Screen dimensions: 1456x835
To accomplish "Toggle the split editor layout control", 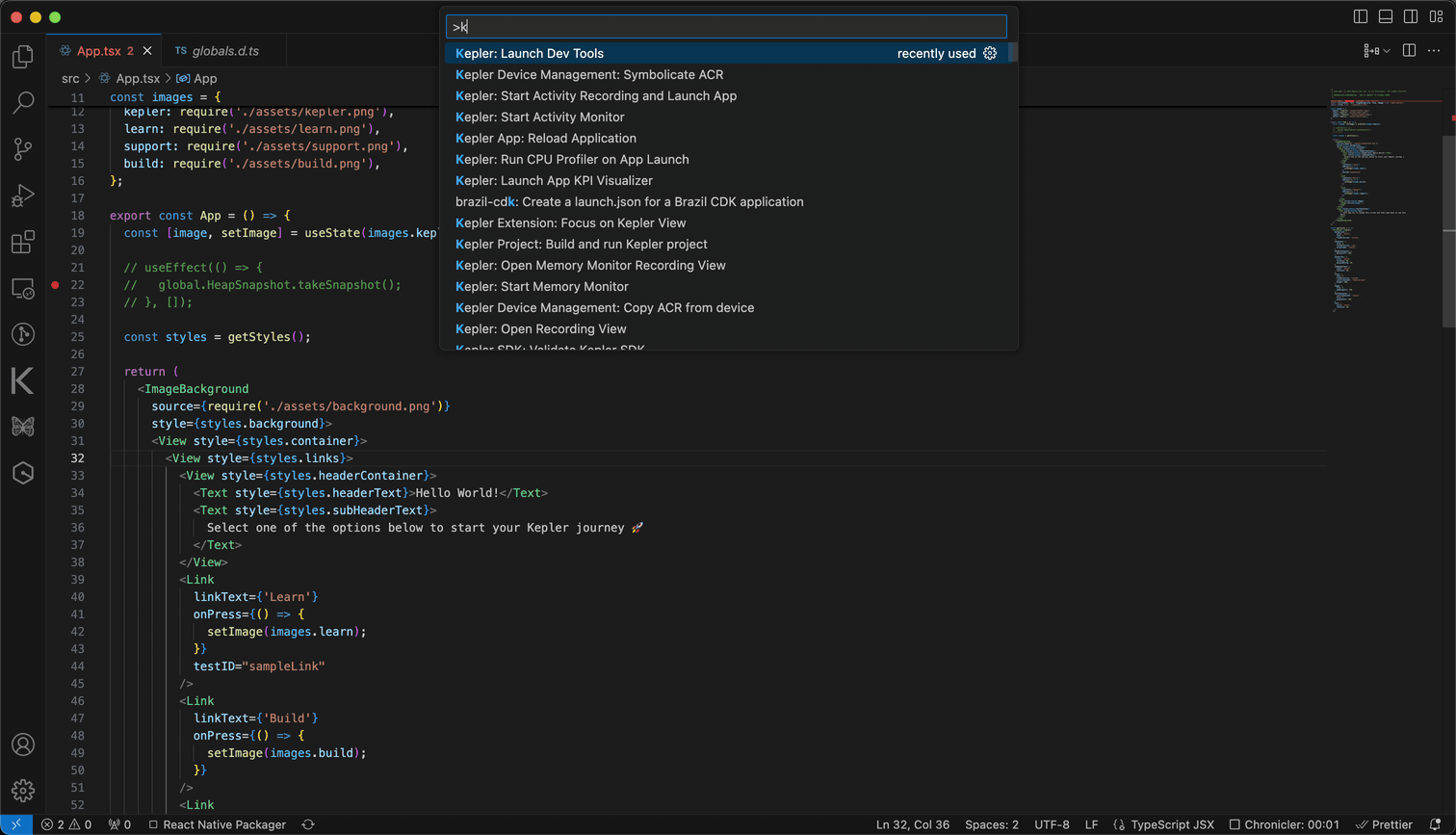I will click(1410, 50).
